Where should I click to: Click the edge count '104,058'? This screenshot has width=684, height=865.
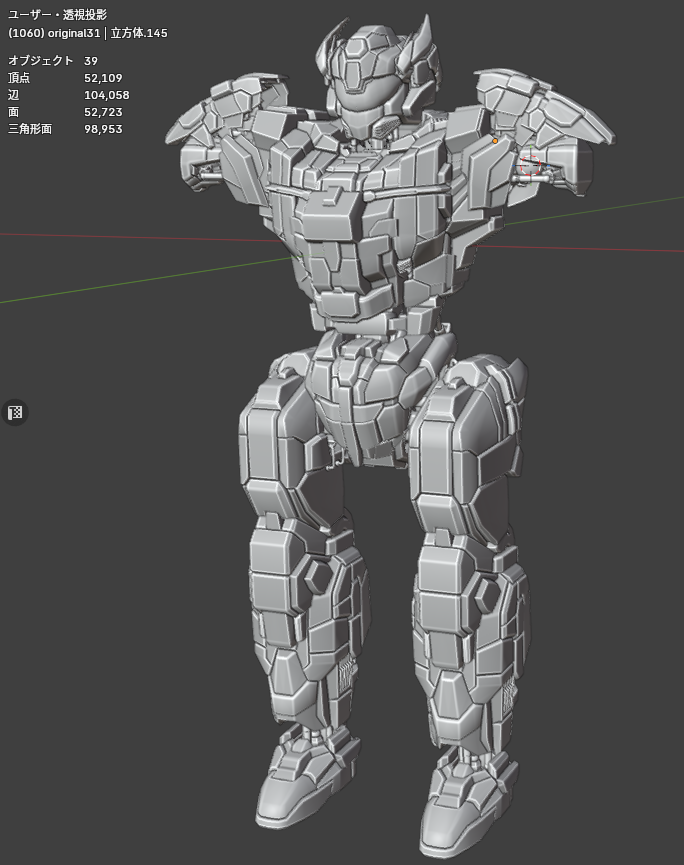point(106,95)
